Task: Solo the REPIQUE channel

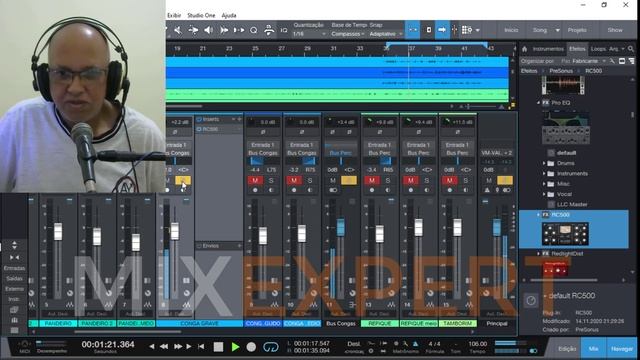Action: [x=388, y=180]
